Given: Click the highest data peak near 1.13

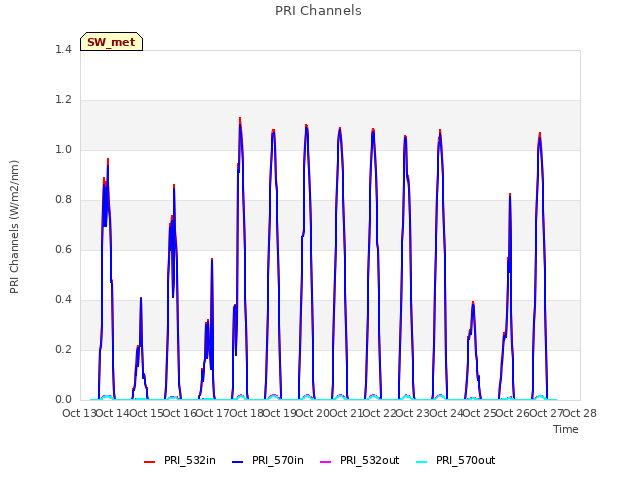Looking at the screenshot, I should coord(240,118).
